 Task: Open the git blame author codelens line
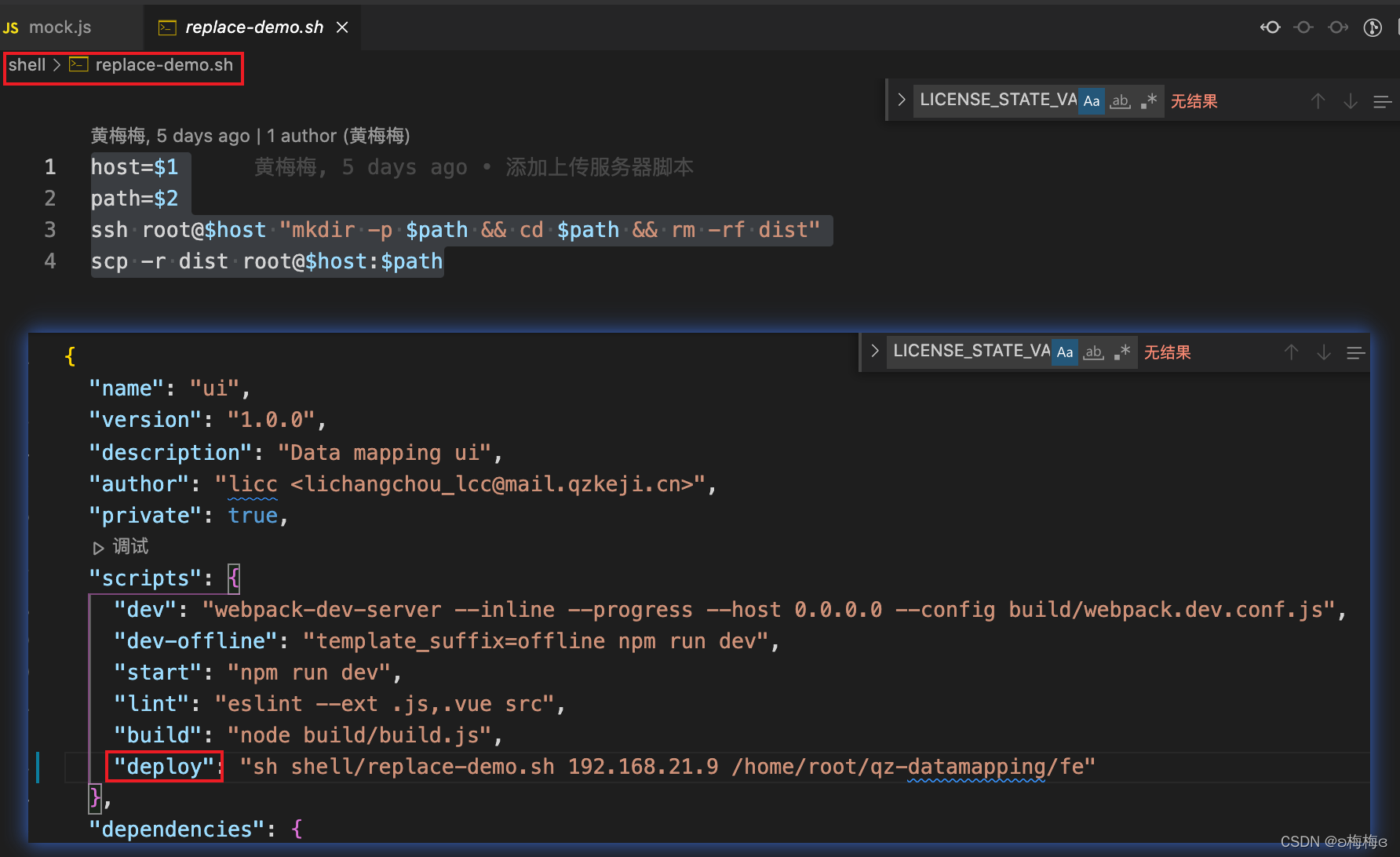(250, 136)
